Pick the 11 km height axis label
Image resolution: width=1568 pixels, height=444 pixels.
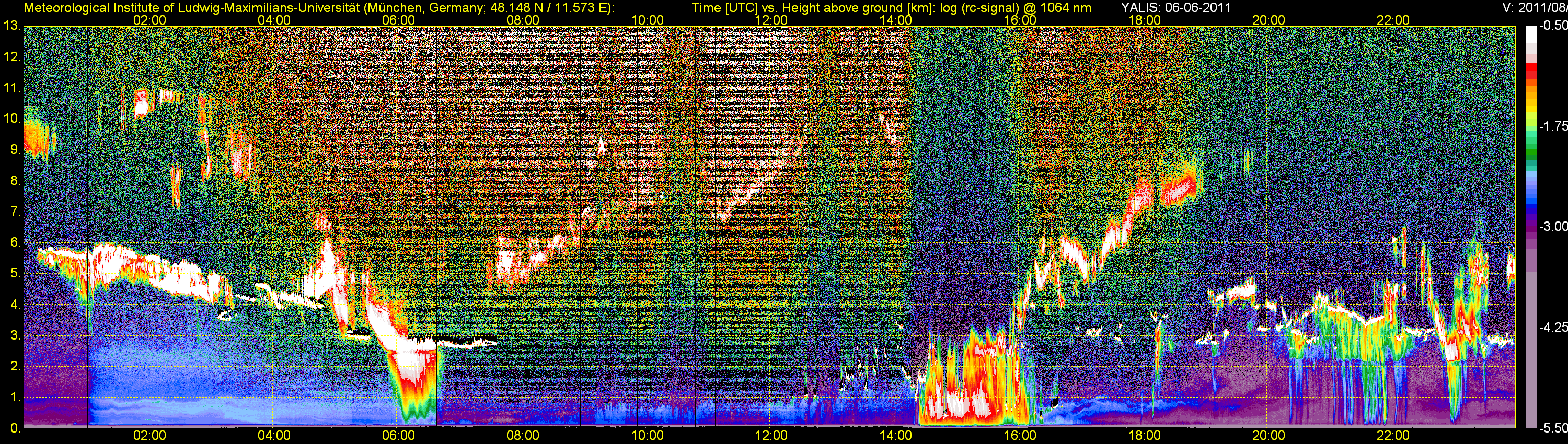coord(11,88)
